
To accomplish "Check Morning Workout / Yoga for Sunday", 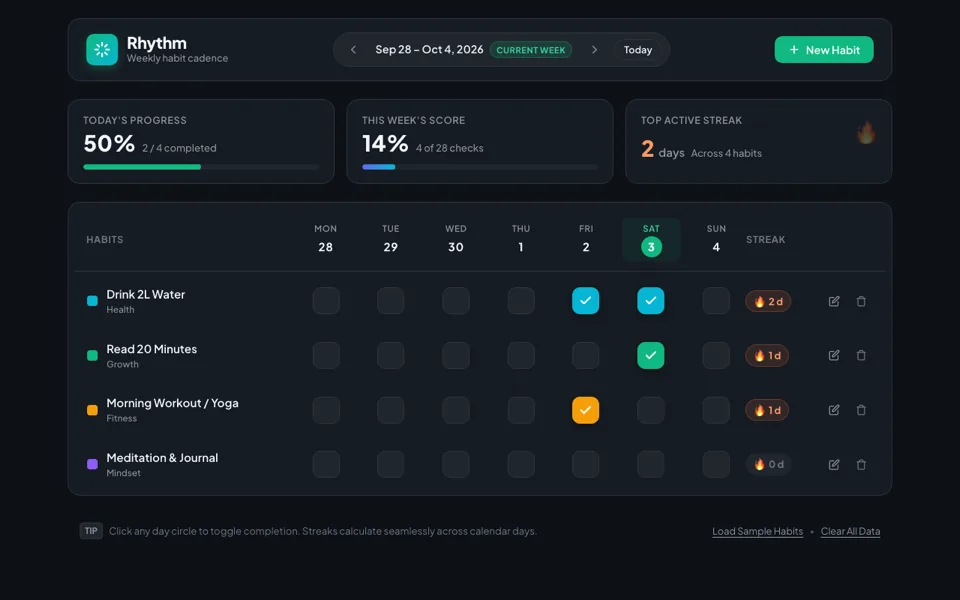I will 716,410.
